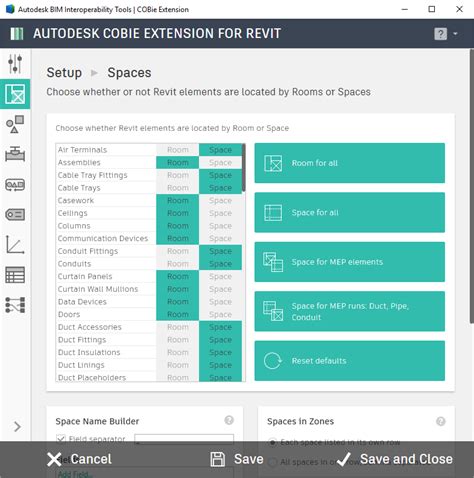Set Curtain Panels to Space
Viewport: 474px width, 478px height.
tap(220, 276)
